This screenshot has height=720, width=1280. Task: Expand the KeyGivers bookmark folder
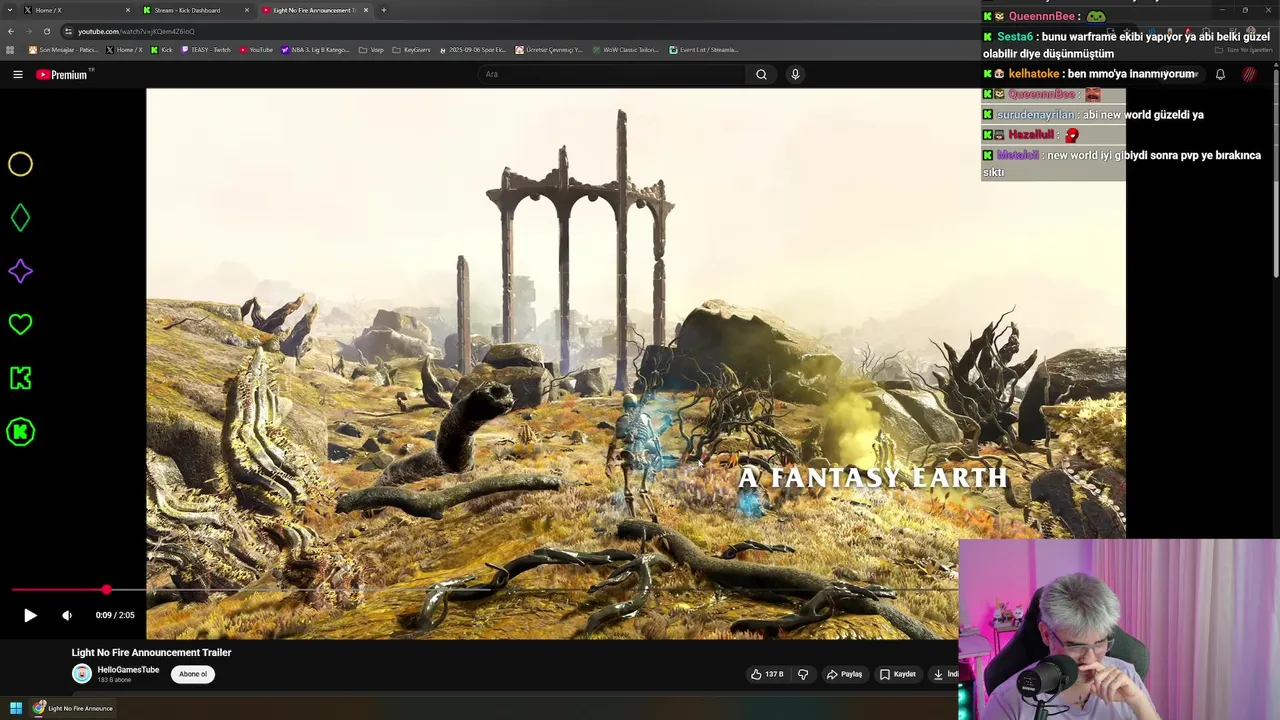[411, 50]
